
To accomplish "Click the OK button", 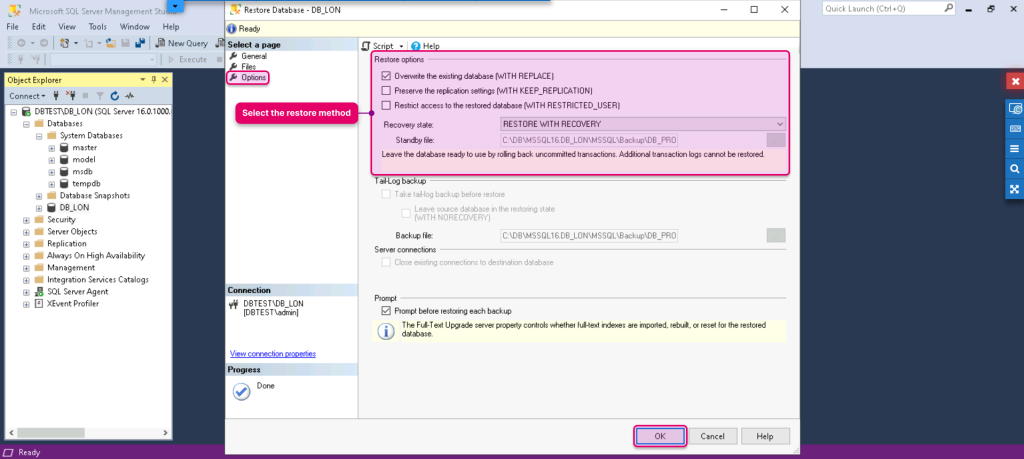I will pyautogui.click(x=660, y=436).
